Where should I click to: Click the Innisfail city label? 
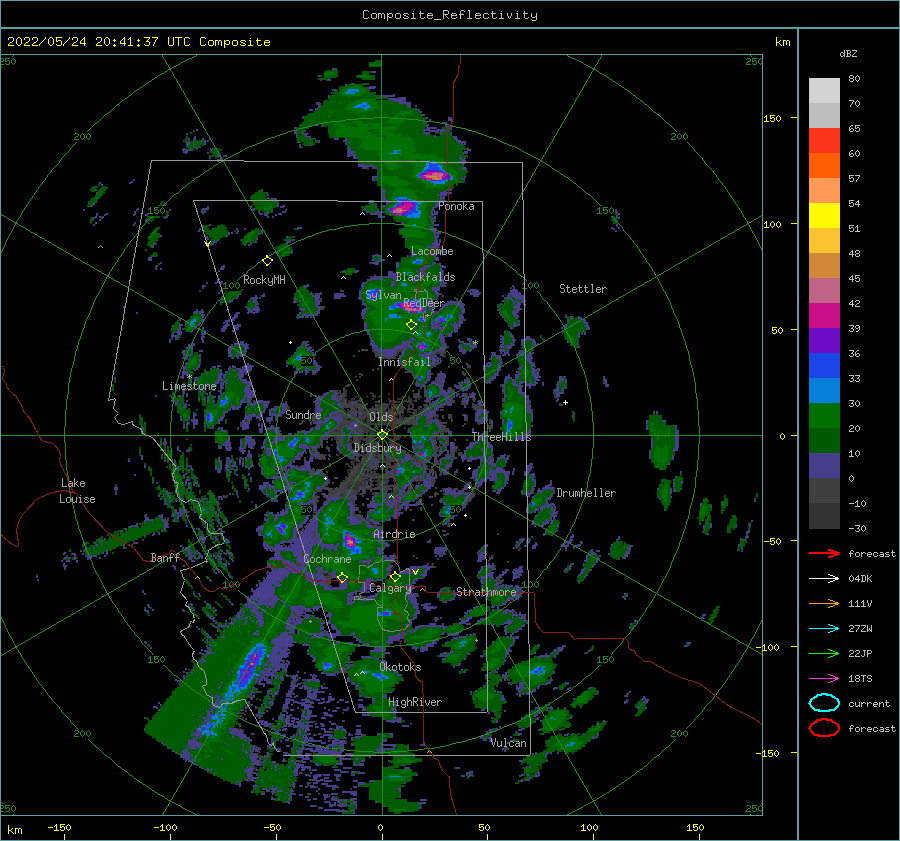click(404, 362)
